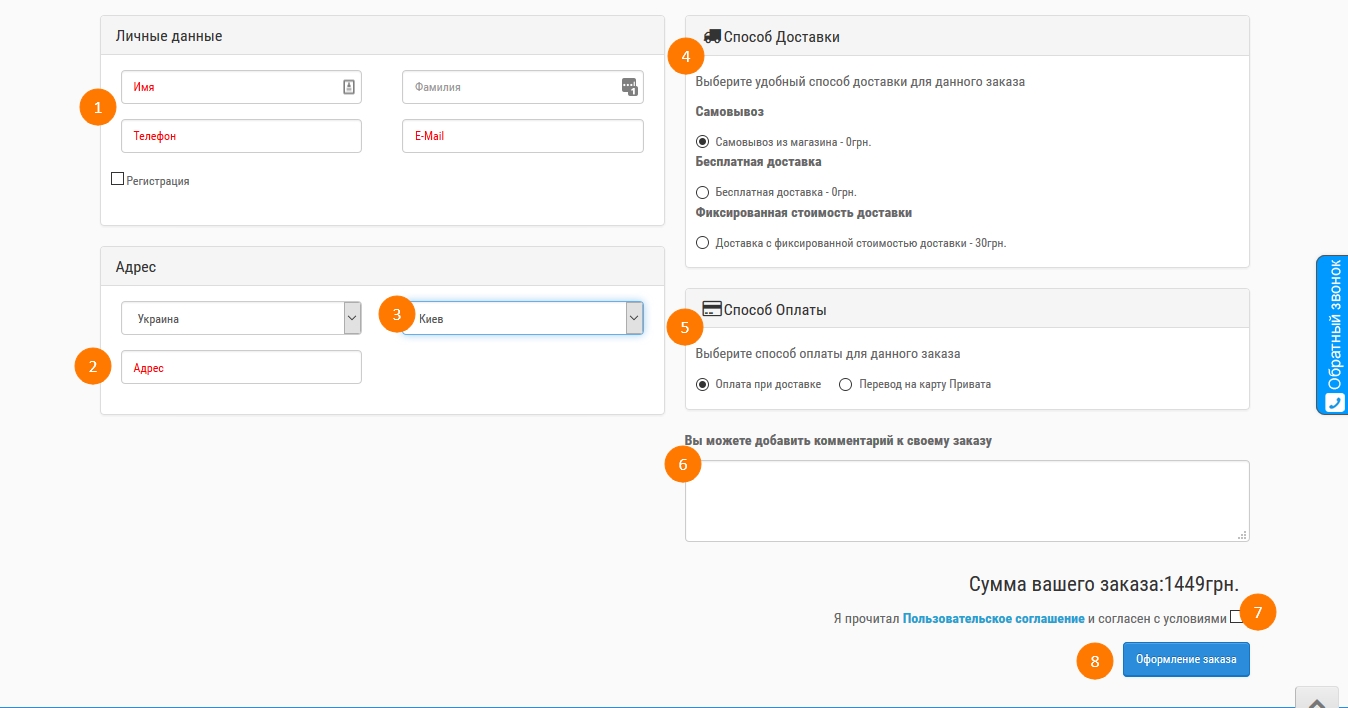1348x708 pixels.
Task: Click into the Телефон input field
Action: (x=241, y=136)
